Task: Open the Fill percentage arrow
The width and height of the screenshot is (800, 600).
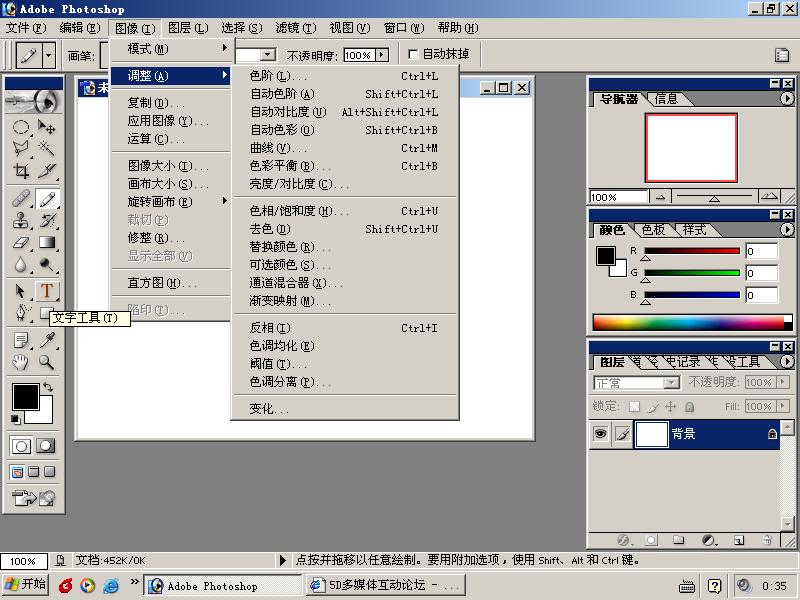Action: point(783,406)
